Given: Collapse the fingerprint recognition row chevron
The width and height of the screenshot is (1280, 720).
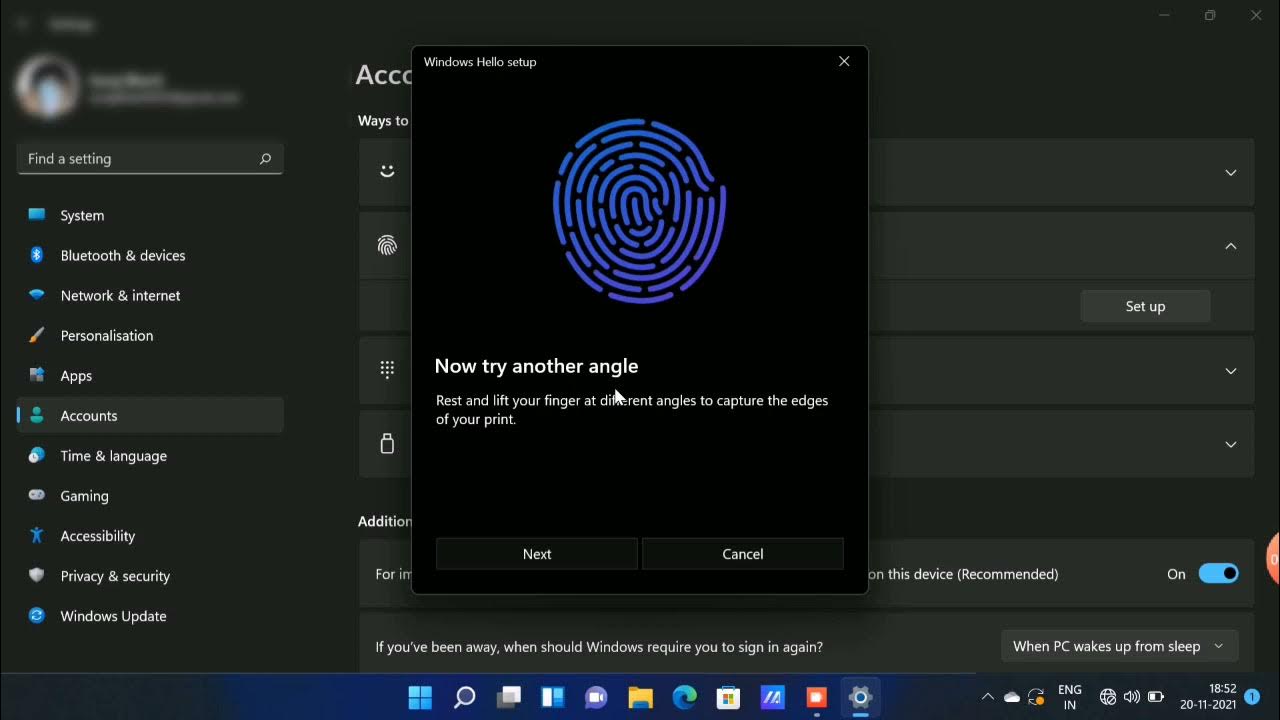Looking at the screenshot, I should pyautogui.click(x=1231, y=246).
